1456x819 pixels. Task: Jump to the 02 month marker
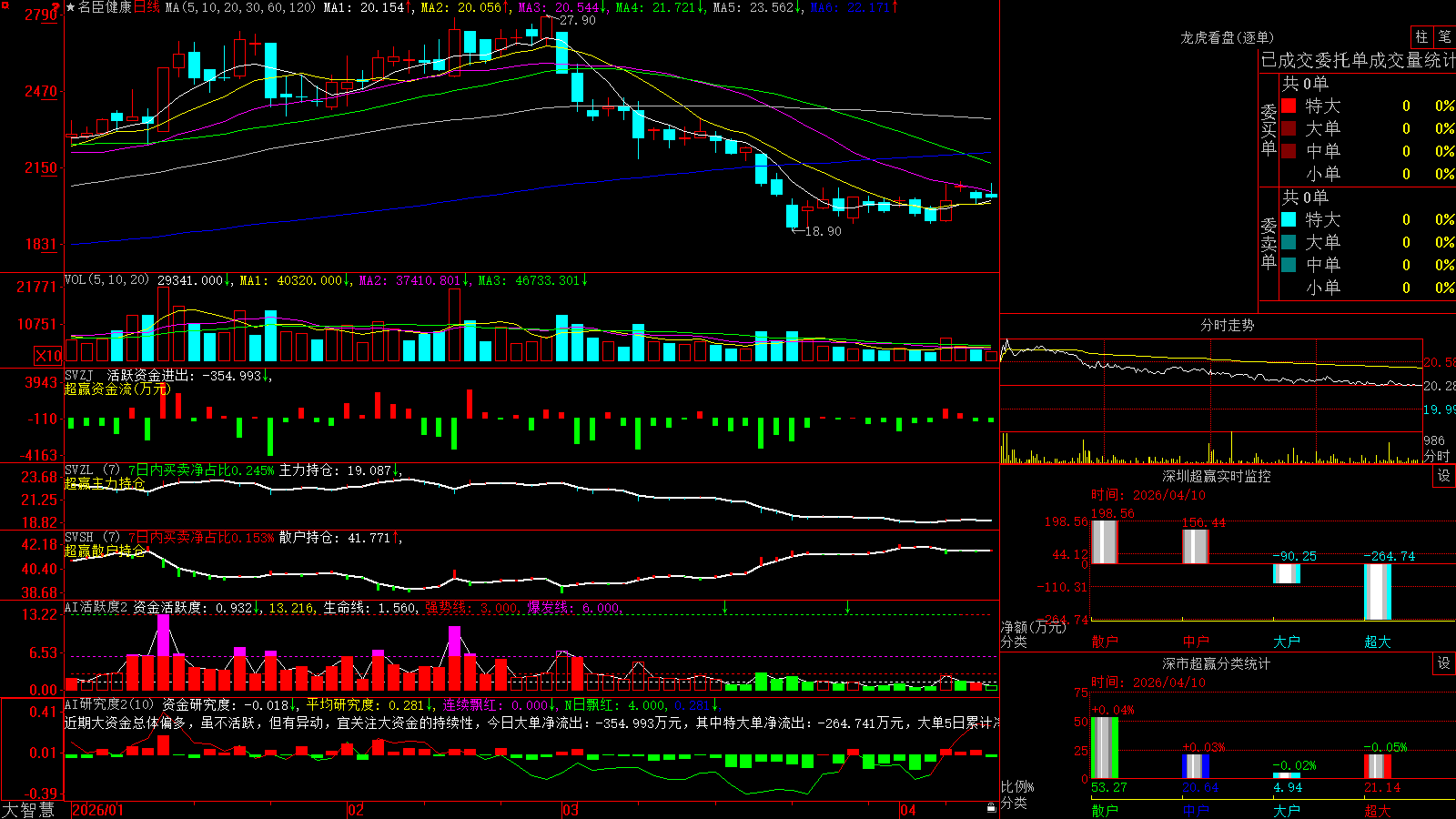click(x=356, y=810)
